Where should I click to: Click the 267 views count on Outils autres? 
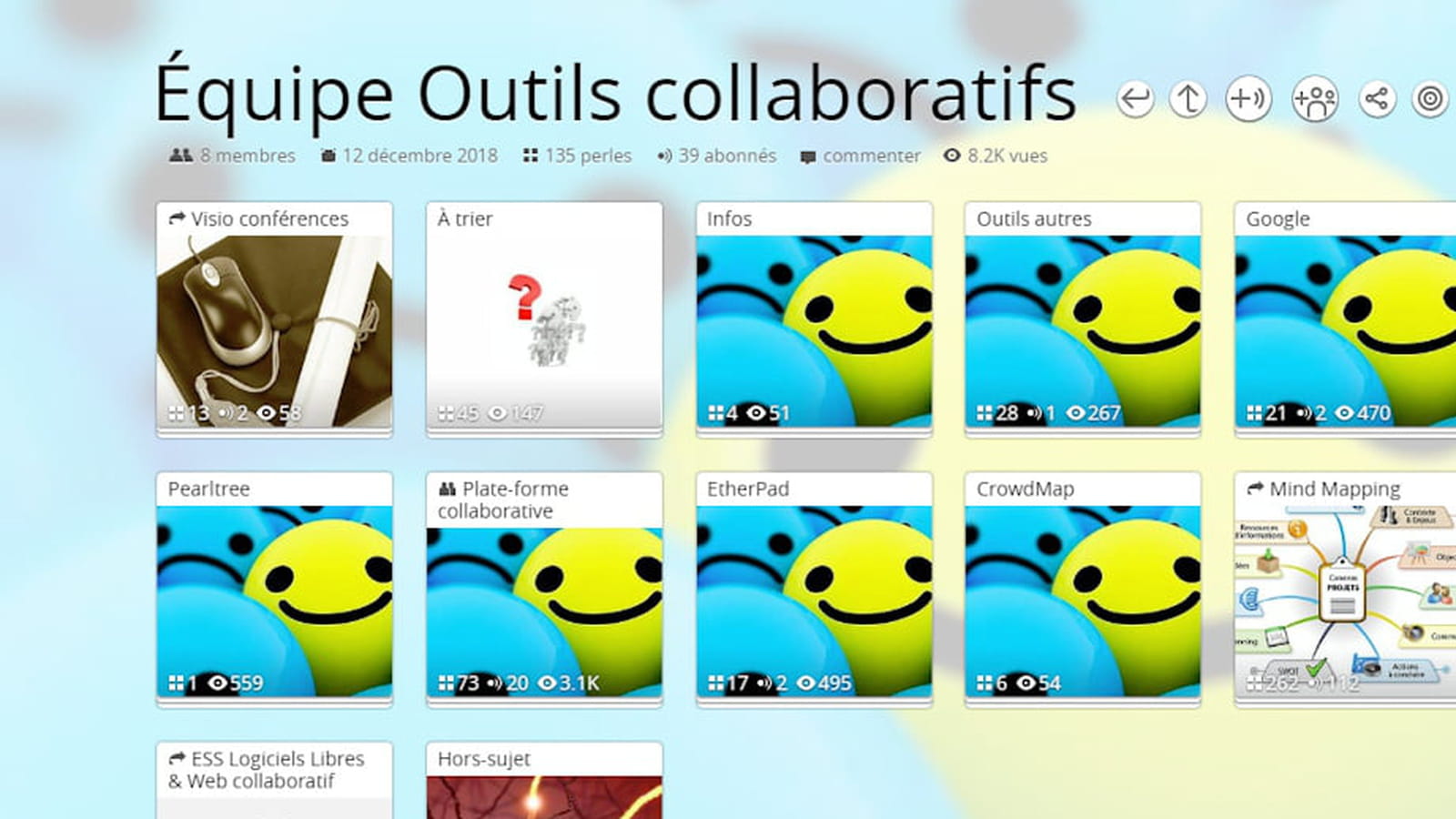click(x=1104, y=413)
